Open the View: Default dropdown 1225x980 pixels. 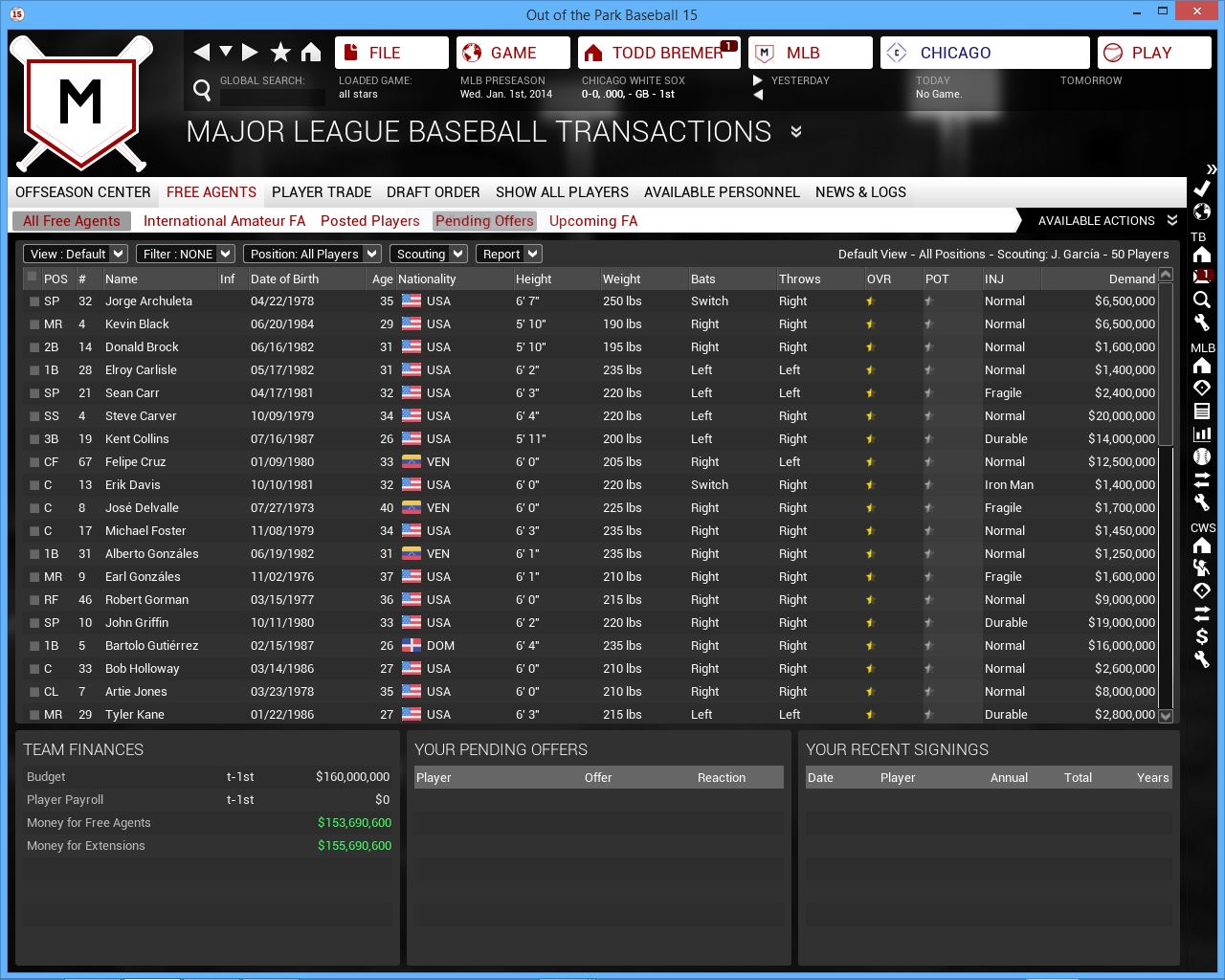(77, 254)
